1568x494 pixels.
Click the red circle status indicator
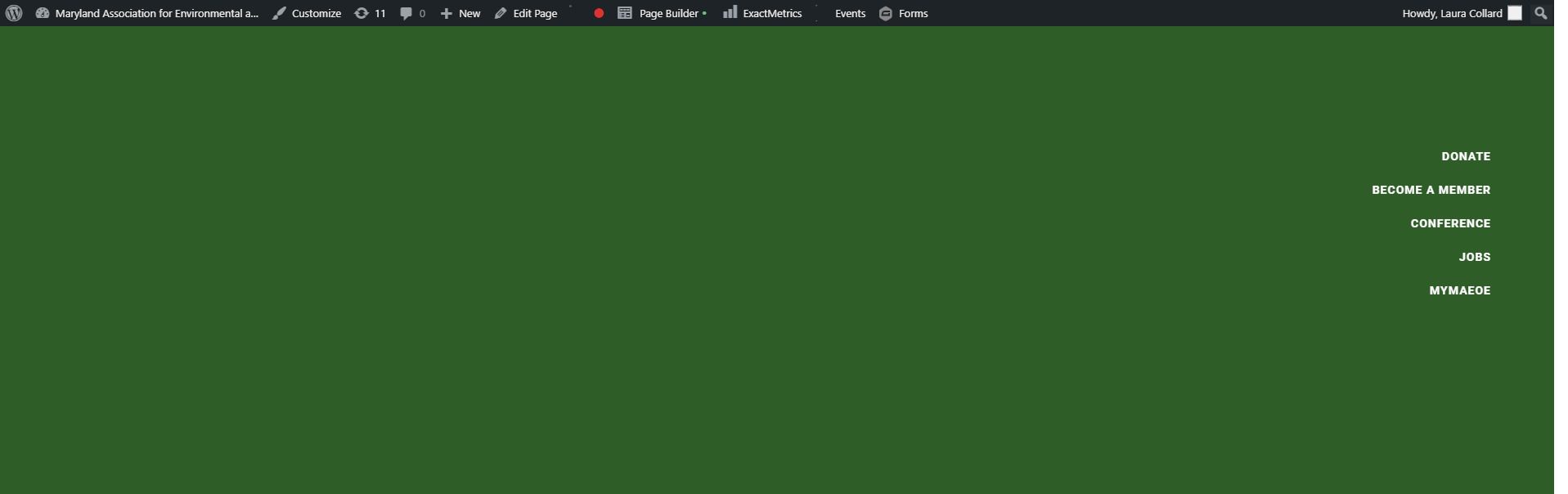tap(599, 13)
